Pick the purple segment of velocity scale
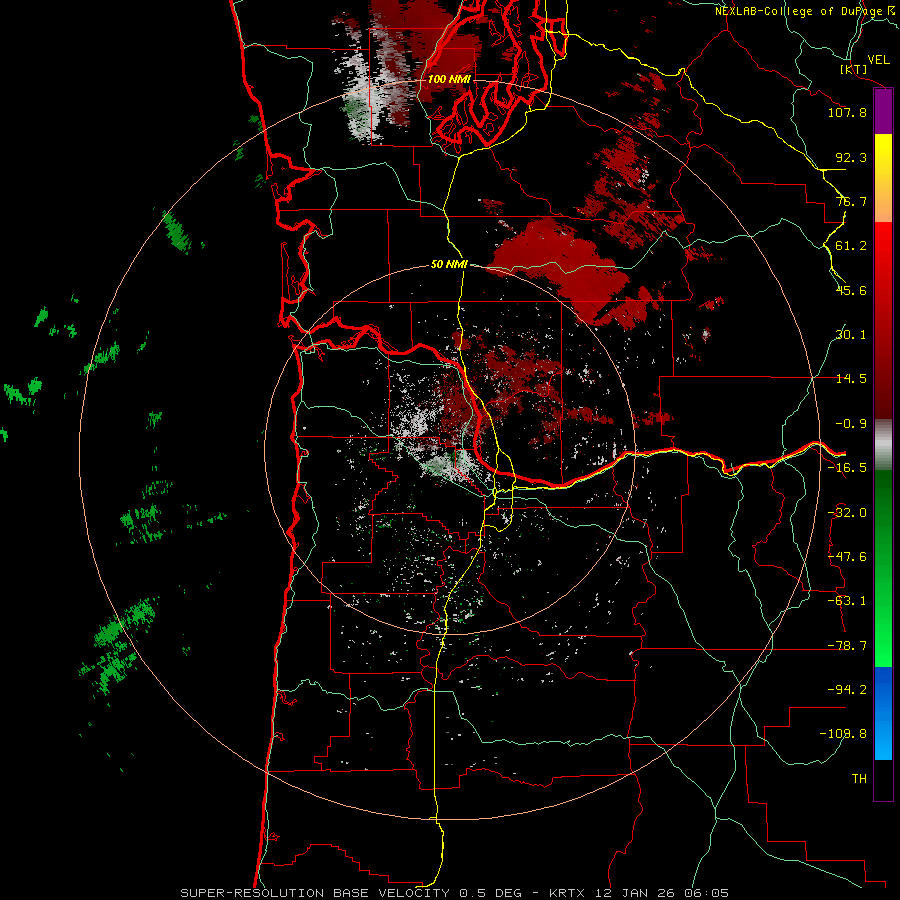 click(883, 111)
